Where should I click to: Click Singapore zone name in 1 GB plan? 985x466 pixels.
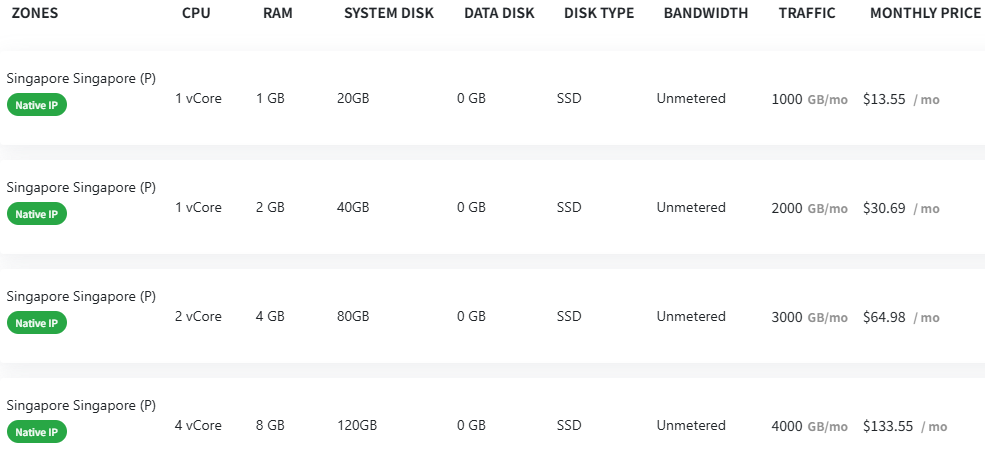point(81,78)
